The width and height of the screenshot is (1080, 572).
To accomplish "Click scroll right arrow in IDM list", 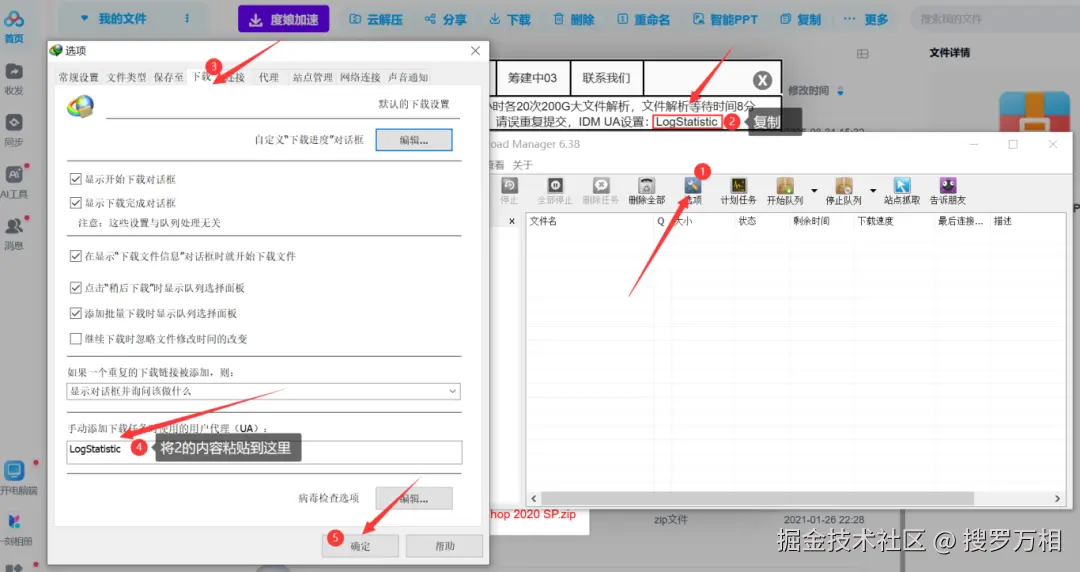I will pos(1057,498).
